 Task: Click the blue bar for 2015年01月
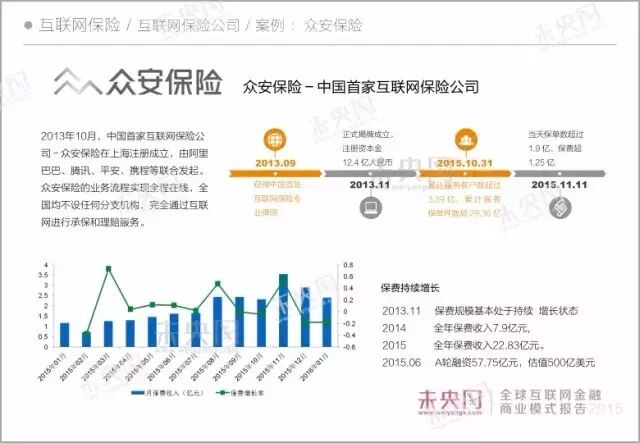coord(64,335)
